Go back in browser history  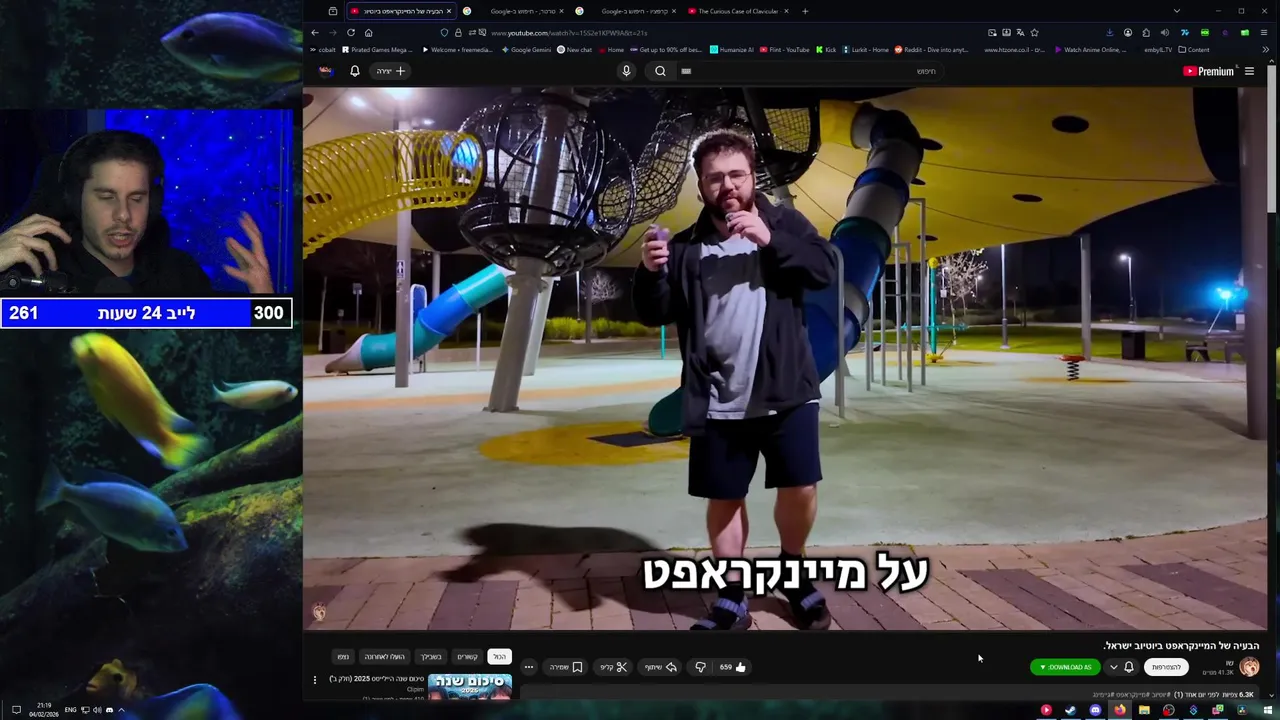click(x=315, y=32)
